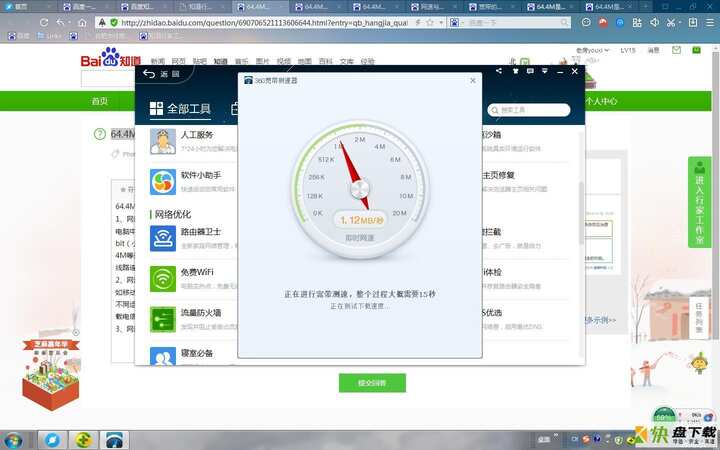Click the magnifier icon in the browser search box
Image resolution: width=720 pixels, height=450 pixels.
pyautogui.click(x=564, y=22)
